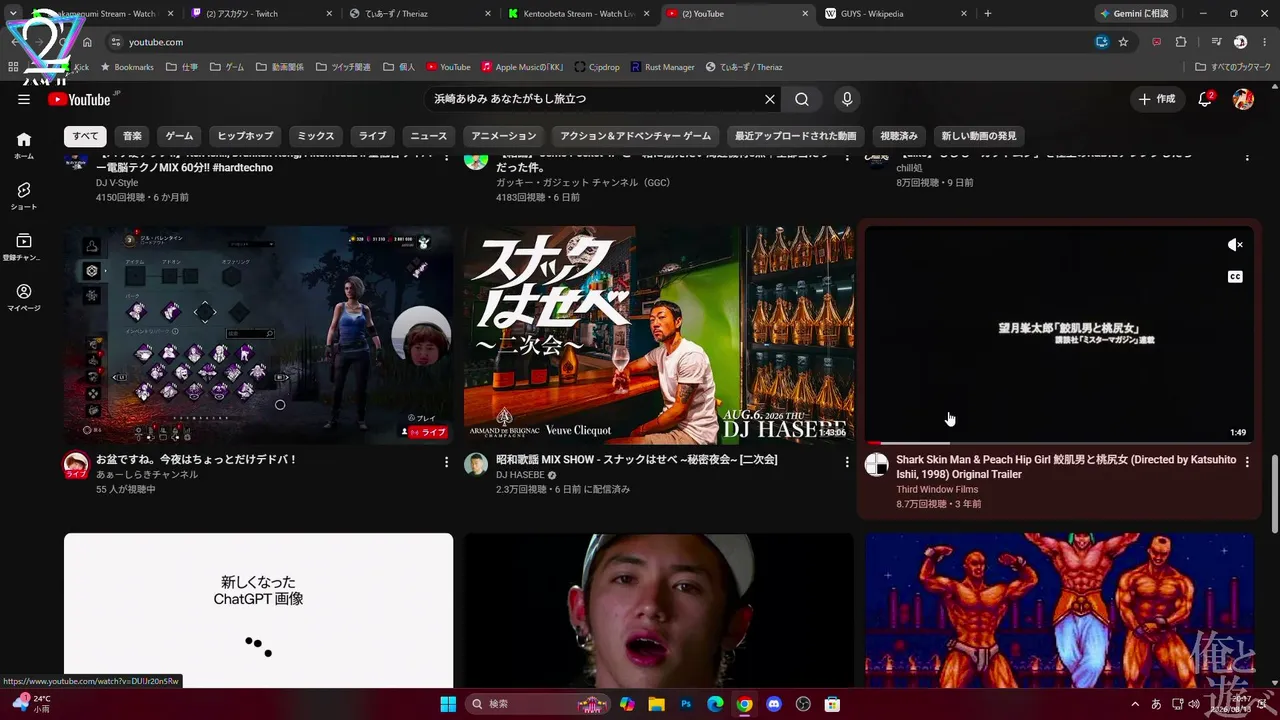Viewport: 1280px width, 720px height.
Task: Select the 最近アップロードされた動画 chip
Action: click(795, 136)
